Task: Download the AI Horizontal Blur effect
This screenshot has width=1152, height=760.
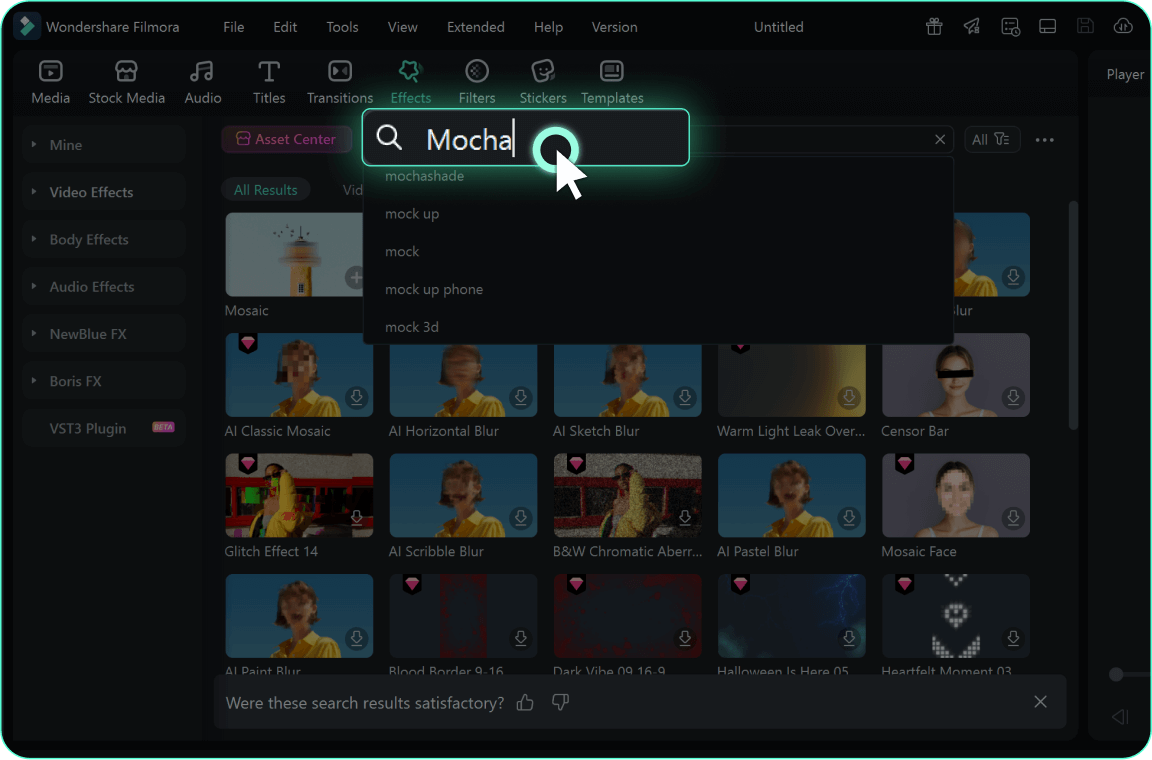Action: point(521,398)
